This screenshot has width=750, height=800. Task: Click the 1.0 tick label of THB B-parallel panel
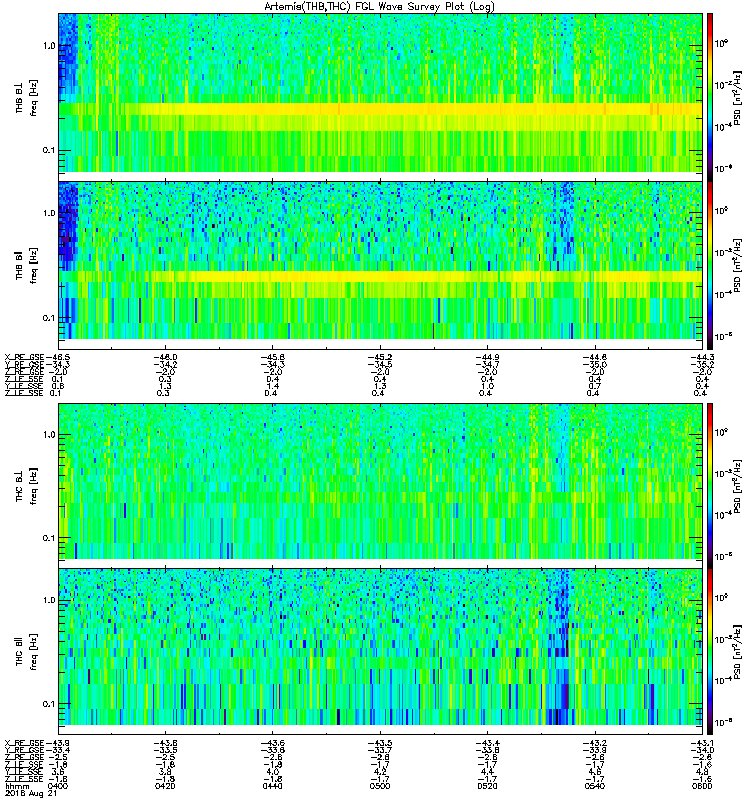tap(49, 213)
